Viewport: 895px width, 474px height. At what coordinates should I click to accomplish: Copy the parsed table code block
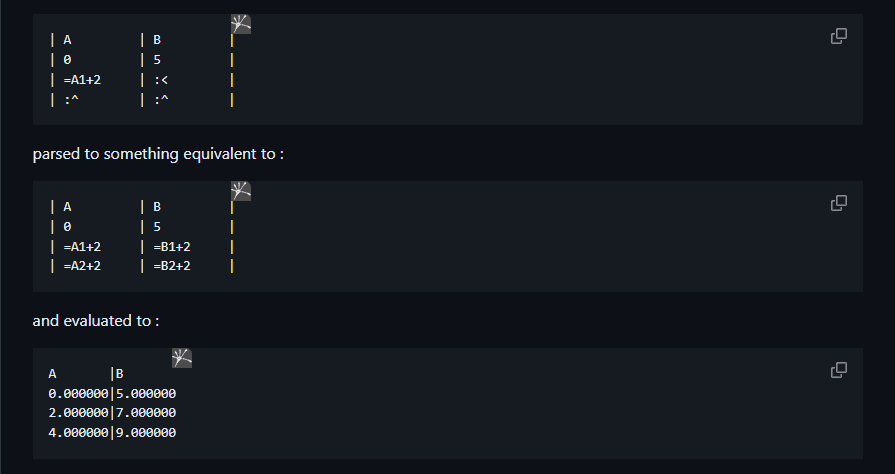(x=838, y=203)
